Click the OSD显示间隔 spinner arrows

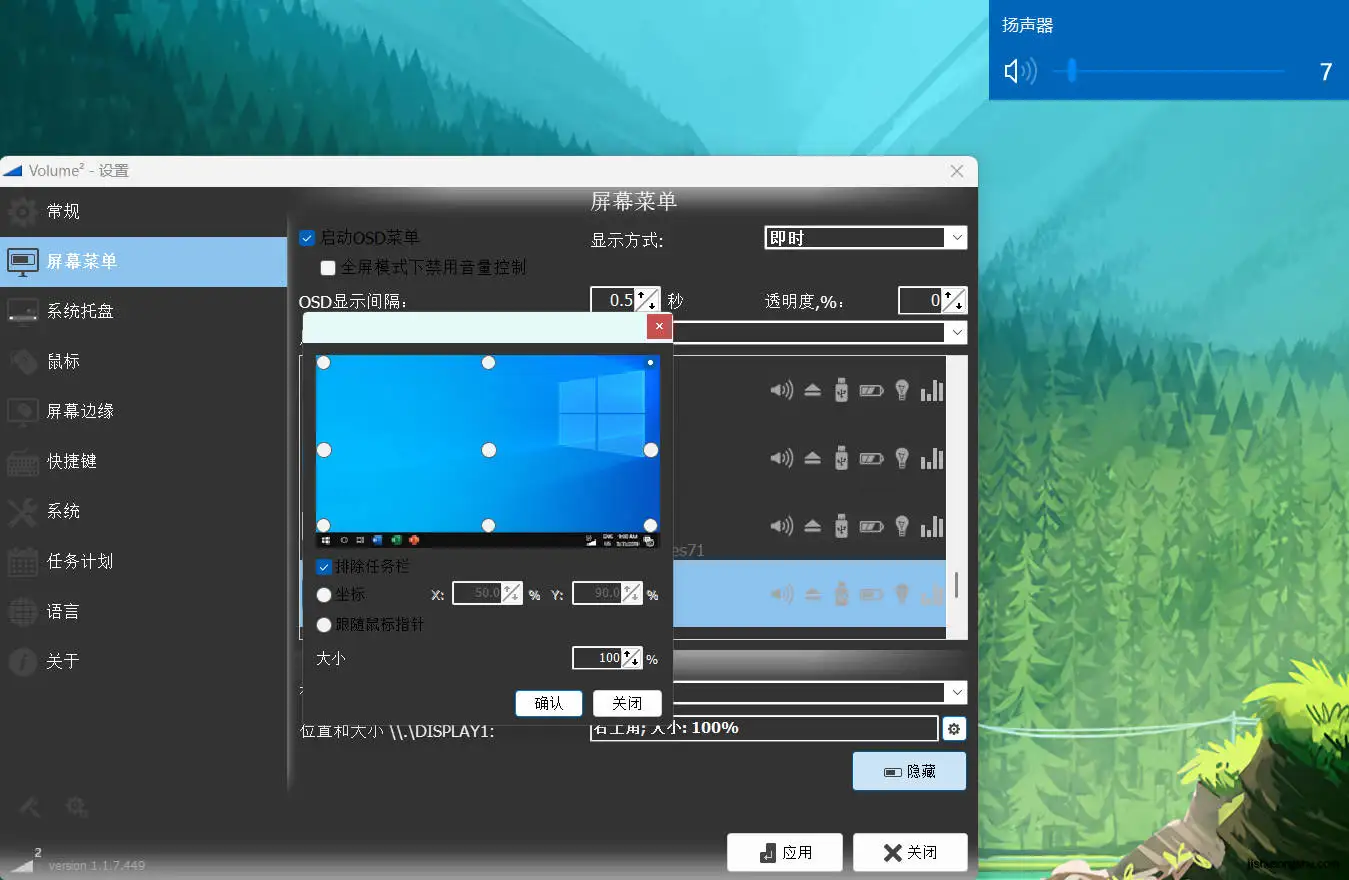(x=647, y=300)
